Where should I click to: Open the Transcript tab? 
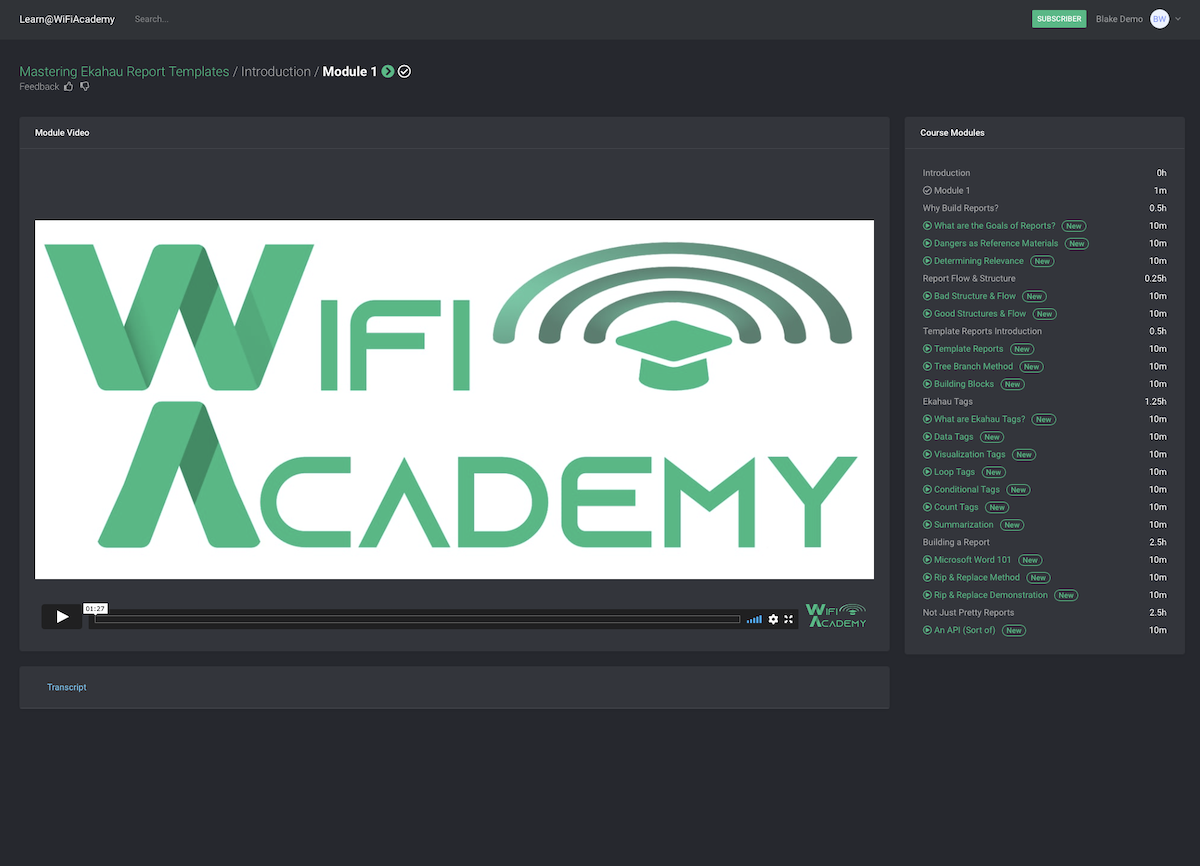coord(67,687)
